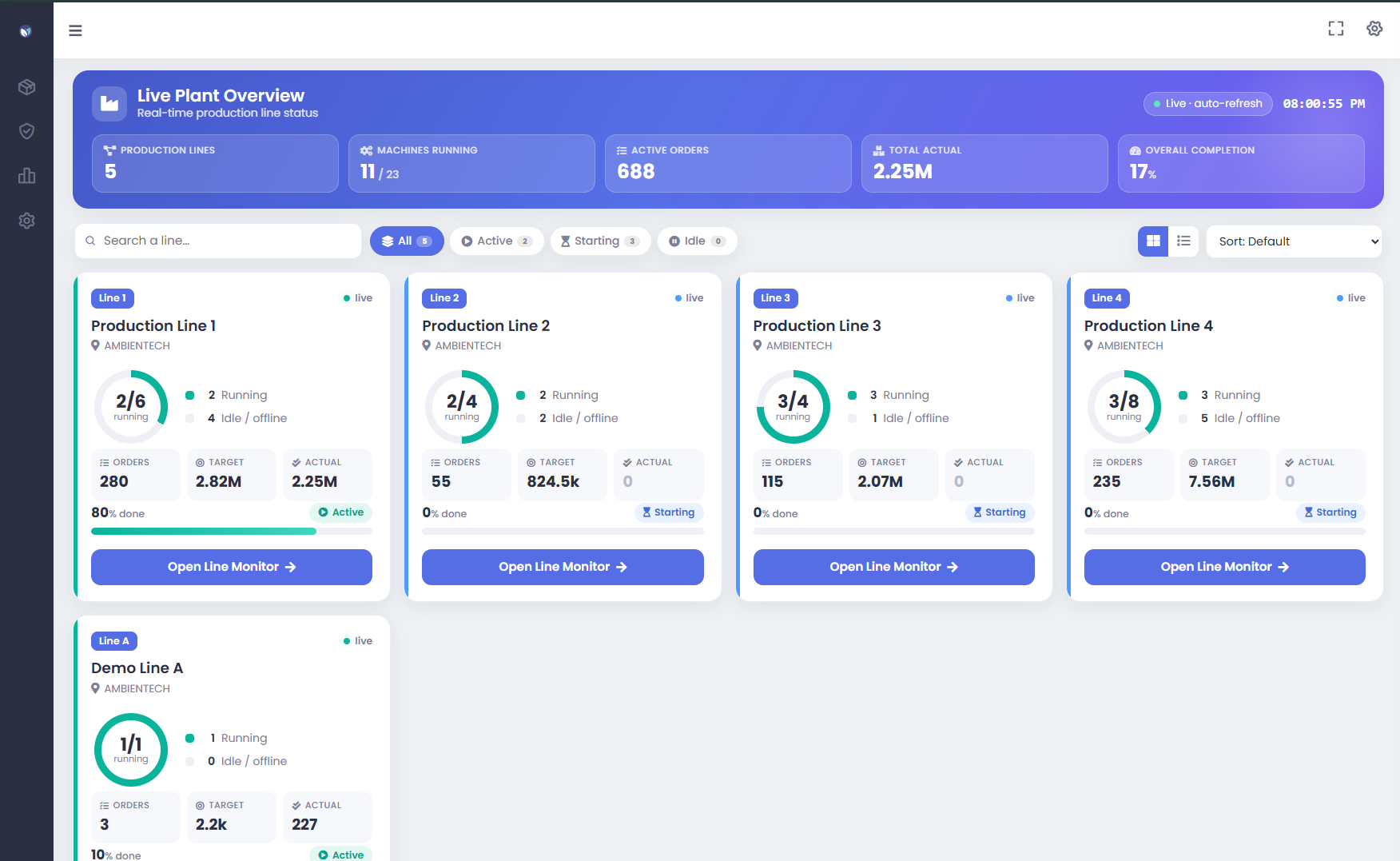Click the search magnifier icon
This screenshot has height=861, width=1400.
90,241
